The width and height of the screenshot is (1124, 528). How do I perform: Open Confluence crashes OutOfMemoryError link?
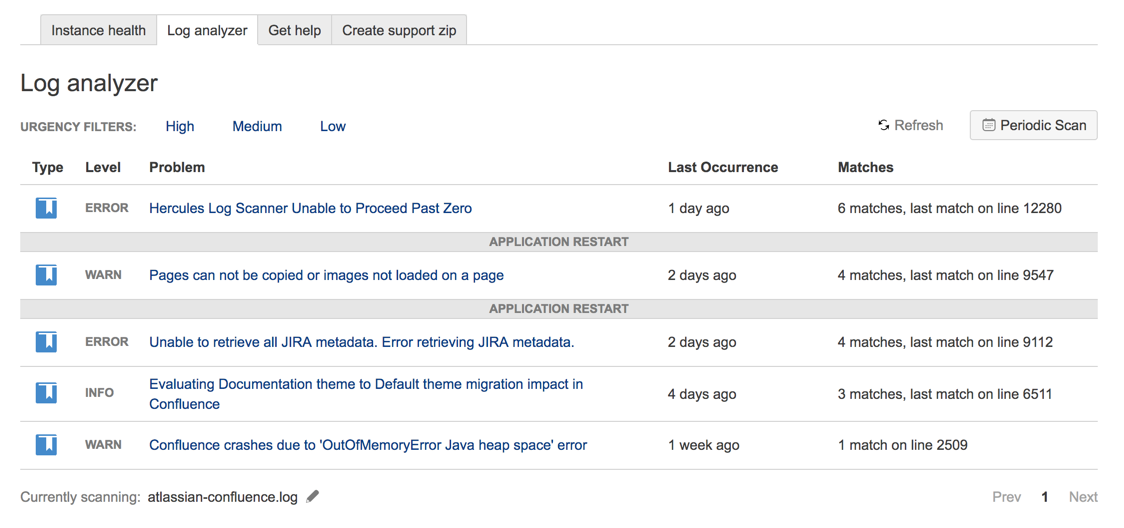click(368, 445)
